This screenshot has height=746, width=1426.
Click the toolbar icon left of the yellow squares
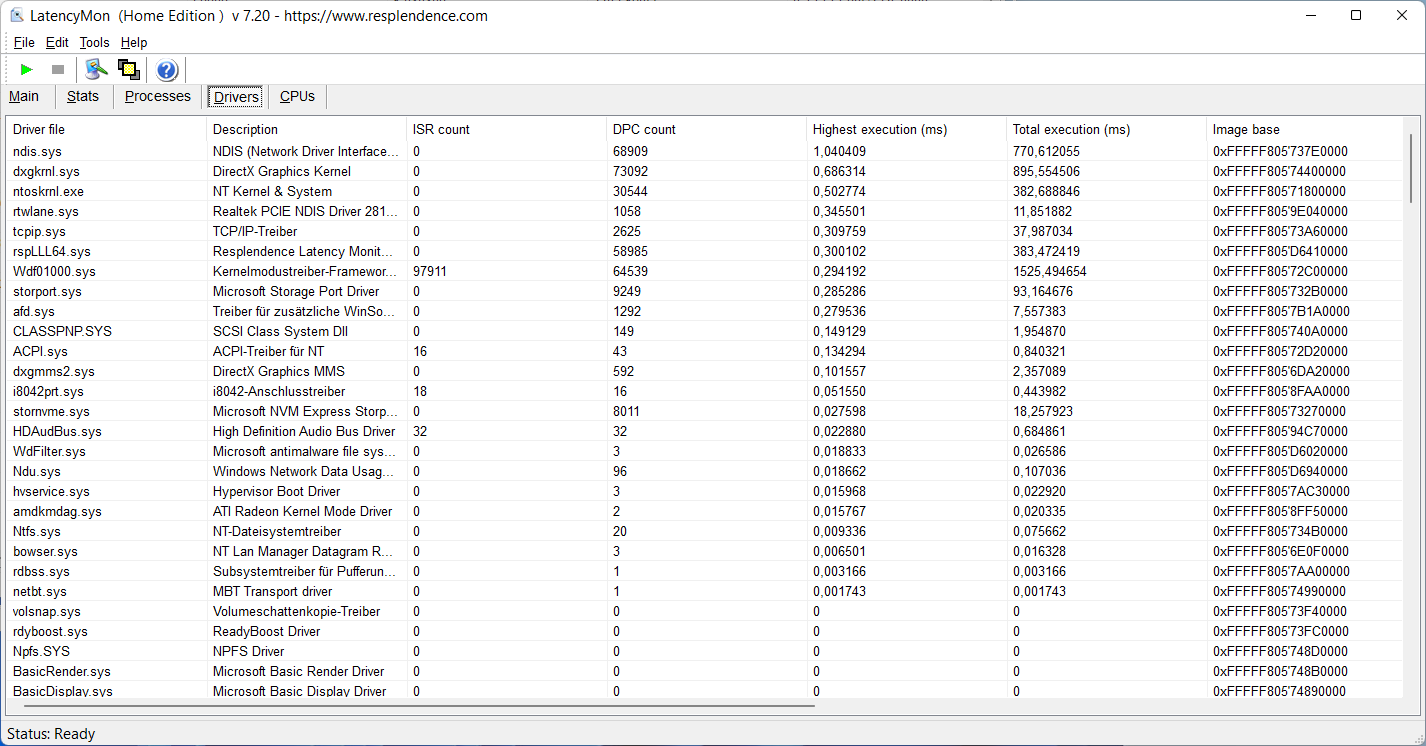tap(96, 70)
